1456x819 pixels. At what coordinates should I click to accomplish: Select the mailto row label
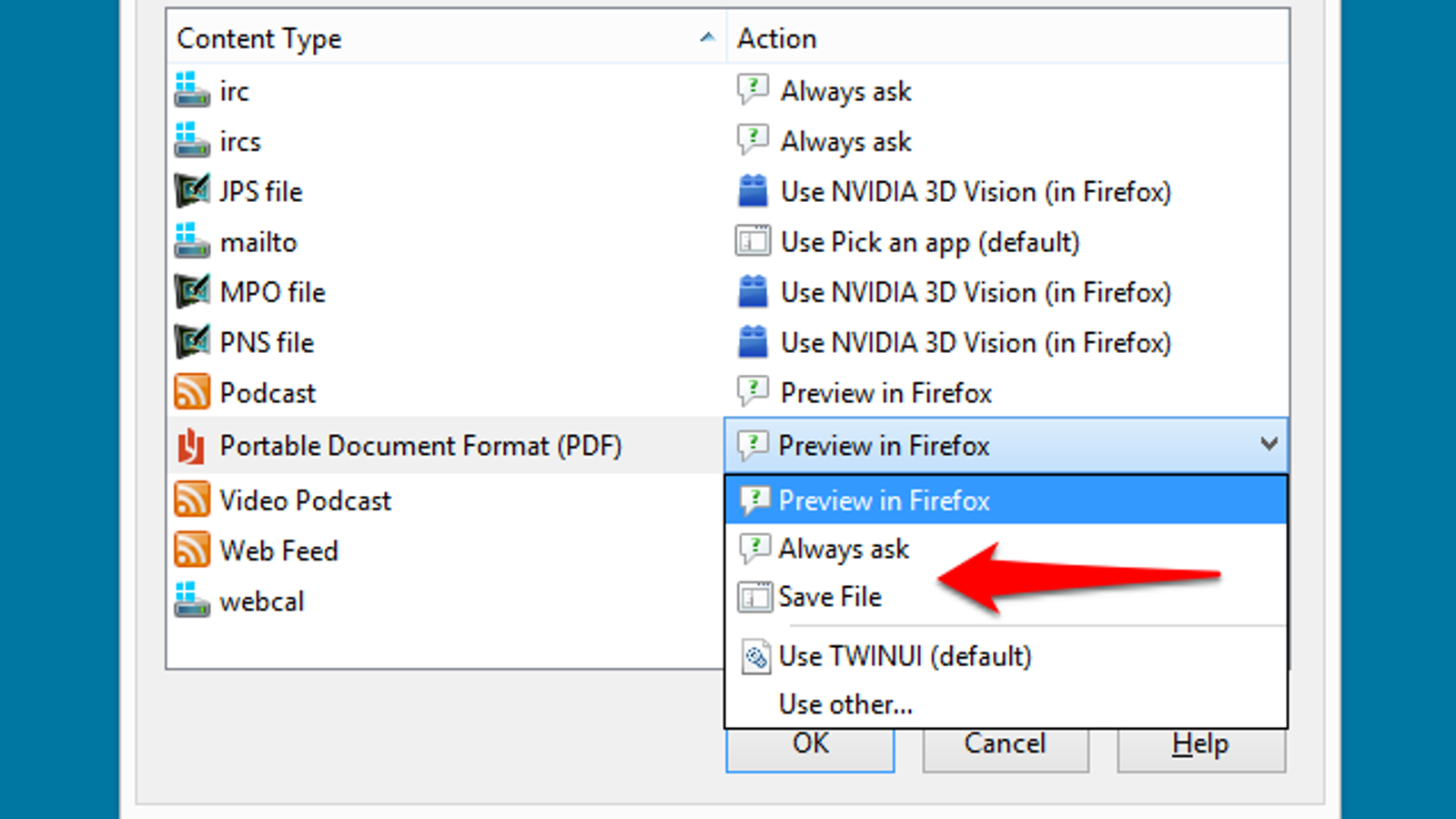258,242
